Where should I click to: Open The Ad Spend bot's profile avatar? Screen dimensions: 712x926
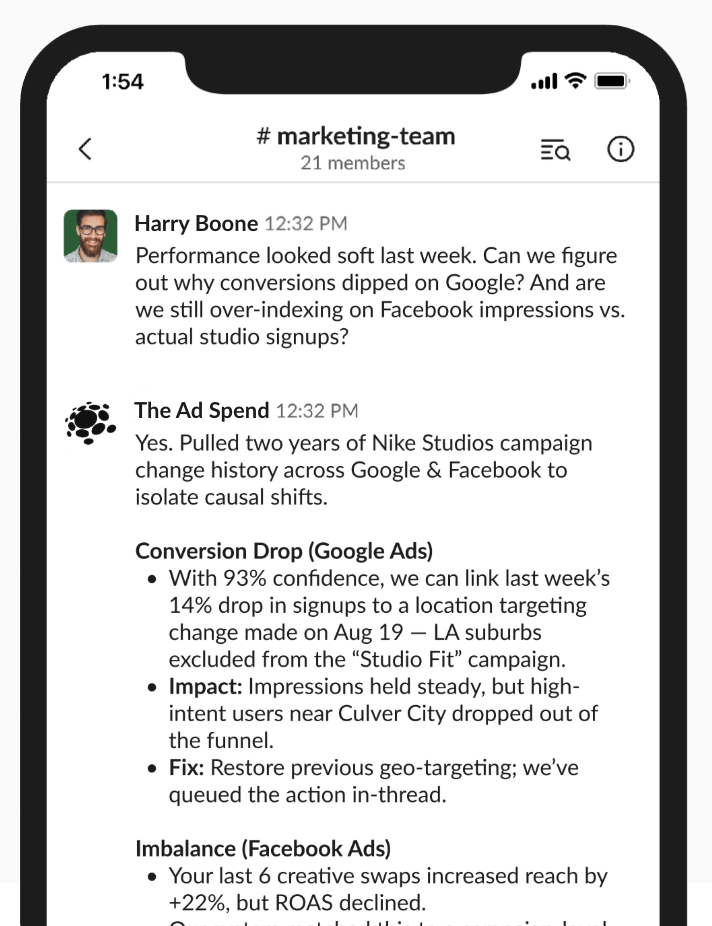(90, 414)
